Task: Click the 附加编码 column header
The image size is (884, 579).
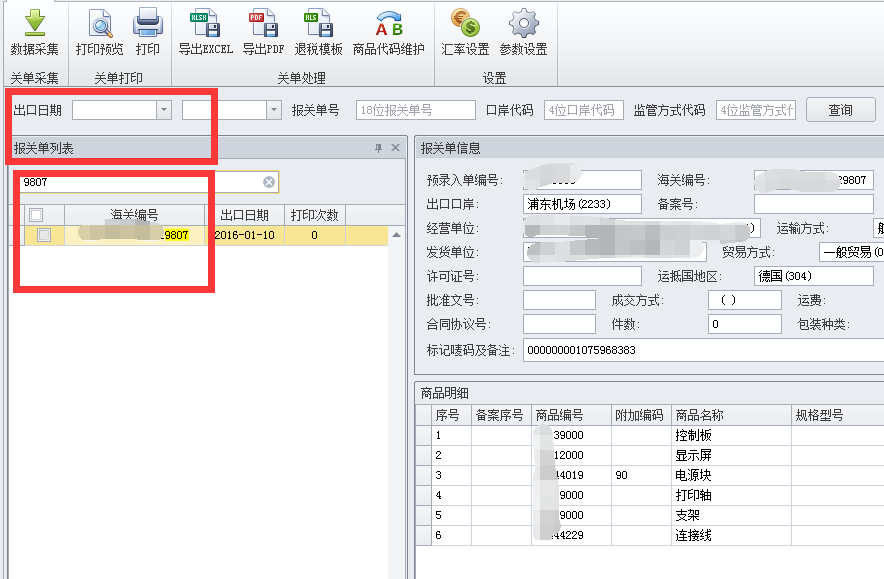Action: (639, 415)
